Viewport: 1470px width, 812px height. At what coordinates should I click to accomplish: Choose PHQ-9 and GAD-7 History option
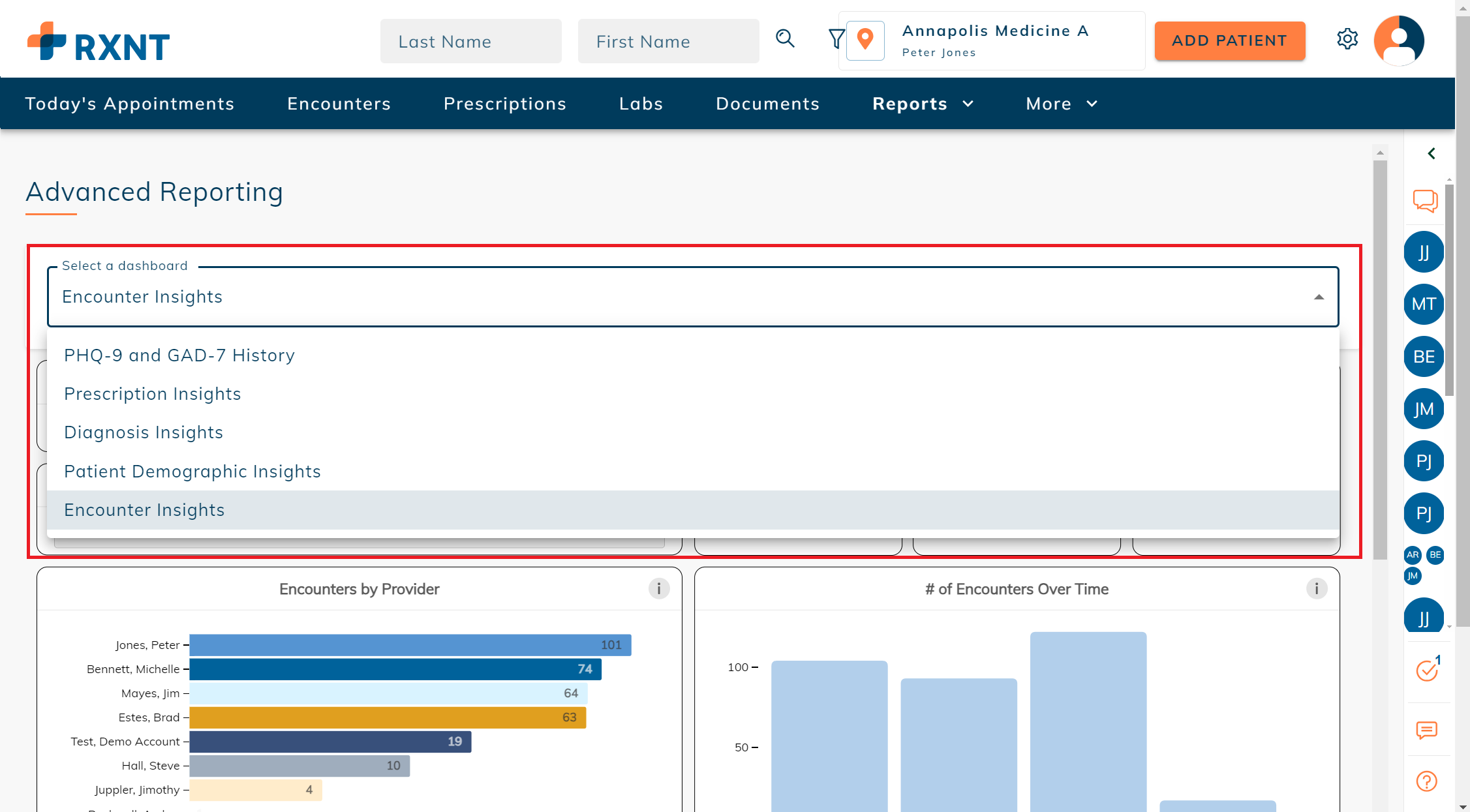tap(693, 355)
